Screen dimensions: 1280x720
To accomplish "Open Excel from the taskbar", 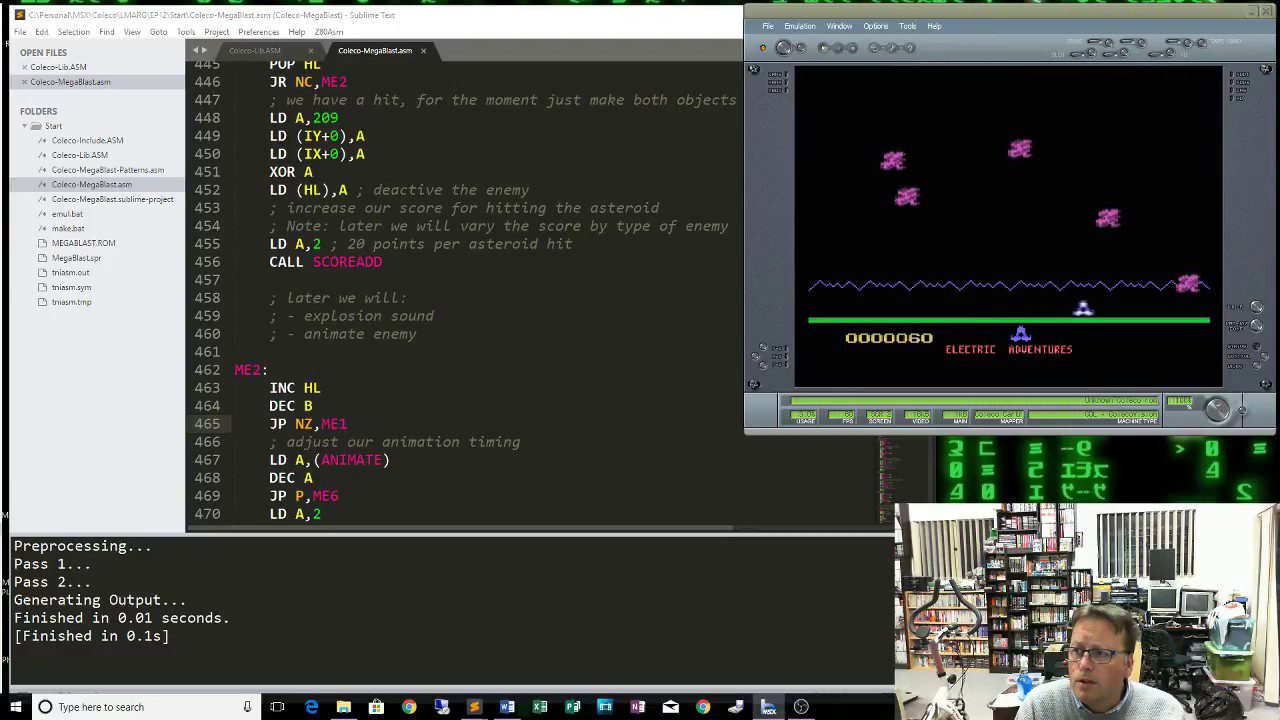I will pos(540,707).
